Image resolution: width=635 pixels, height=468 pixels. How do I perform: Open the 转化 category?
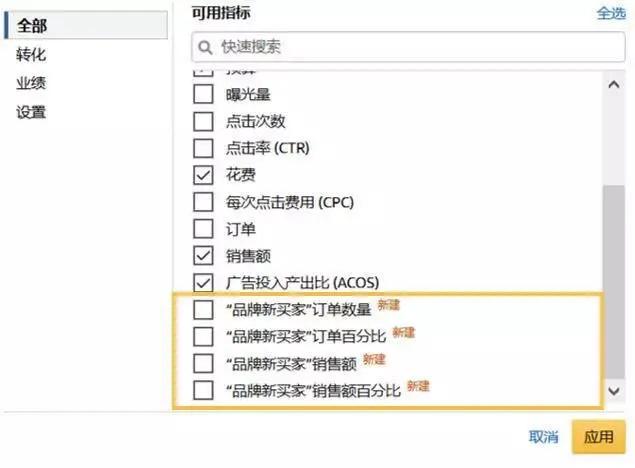(x=31, y=55)
